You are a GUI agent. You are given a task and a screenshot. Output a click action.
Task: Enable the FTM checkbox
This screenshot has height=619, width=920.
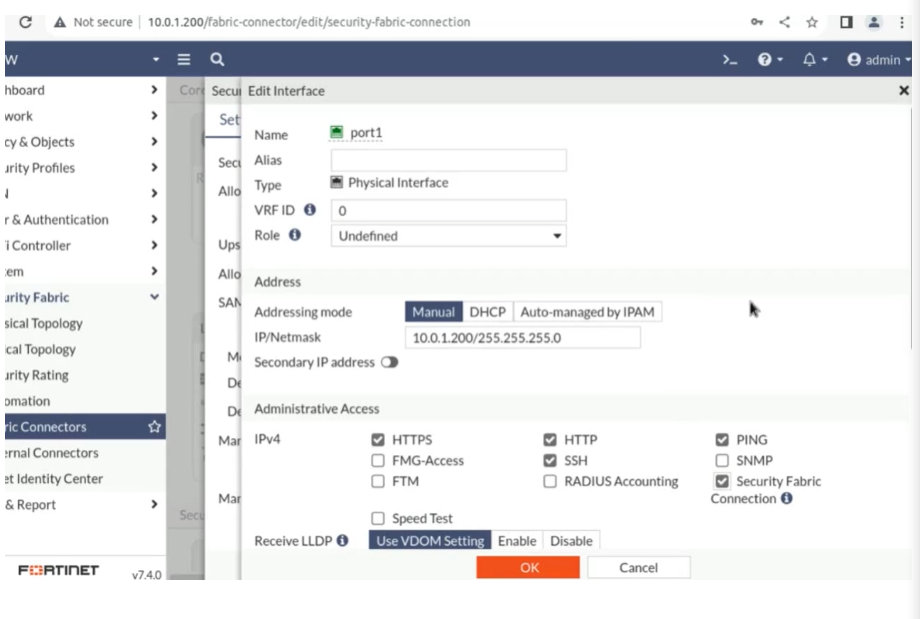click(x=378, y=481)
